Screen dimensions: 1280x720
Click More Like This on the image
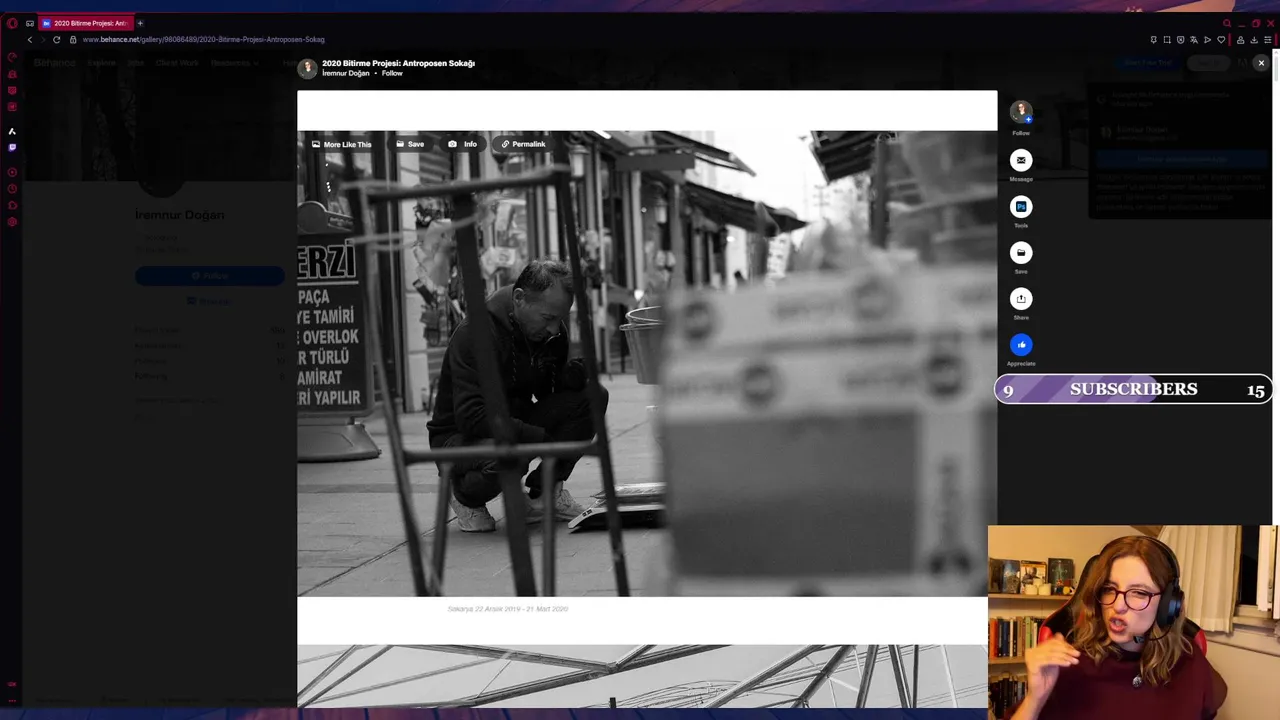tap(341, 144)
